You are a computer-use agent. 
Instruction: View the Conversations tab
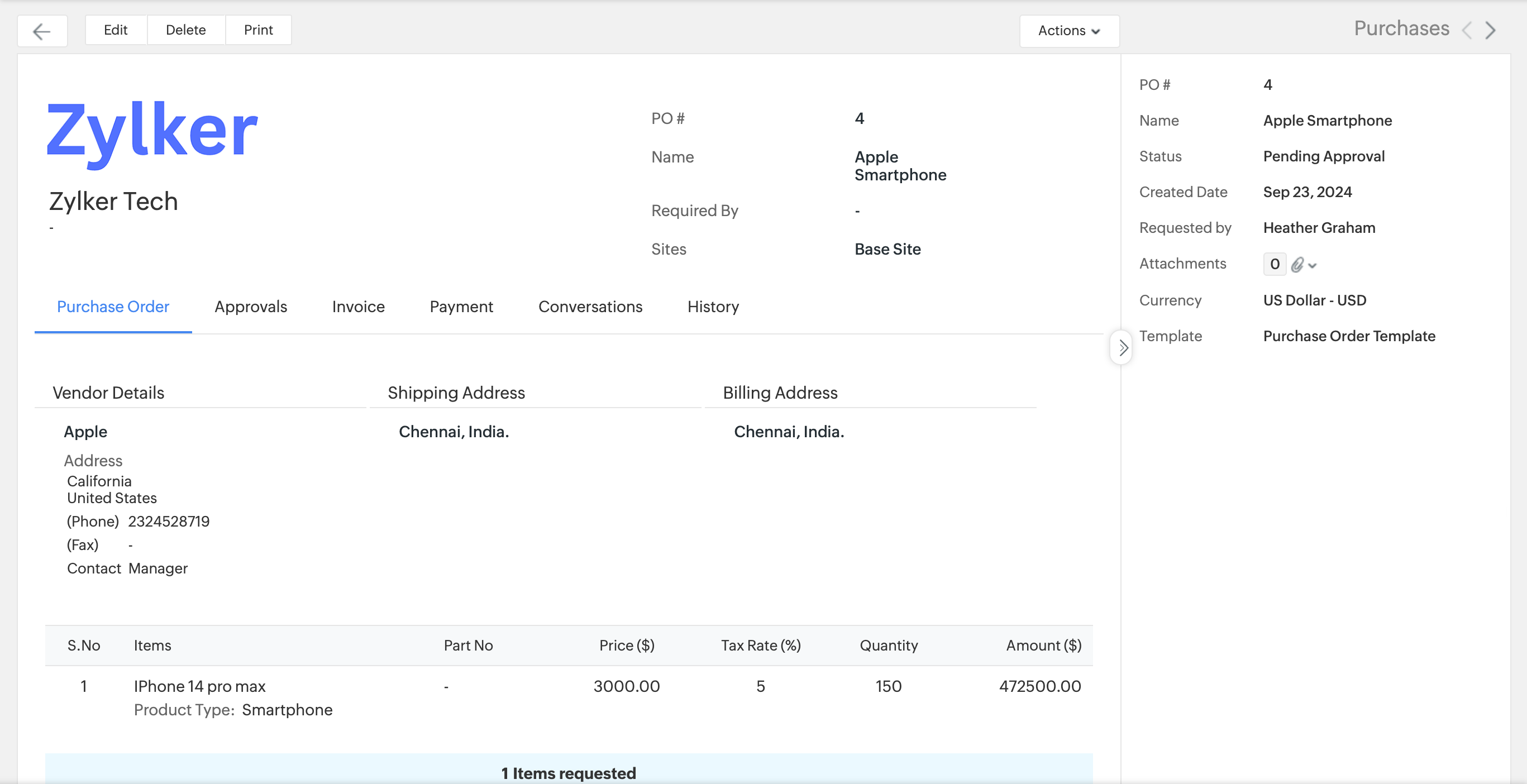coord(590,307)
